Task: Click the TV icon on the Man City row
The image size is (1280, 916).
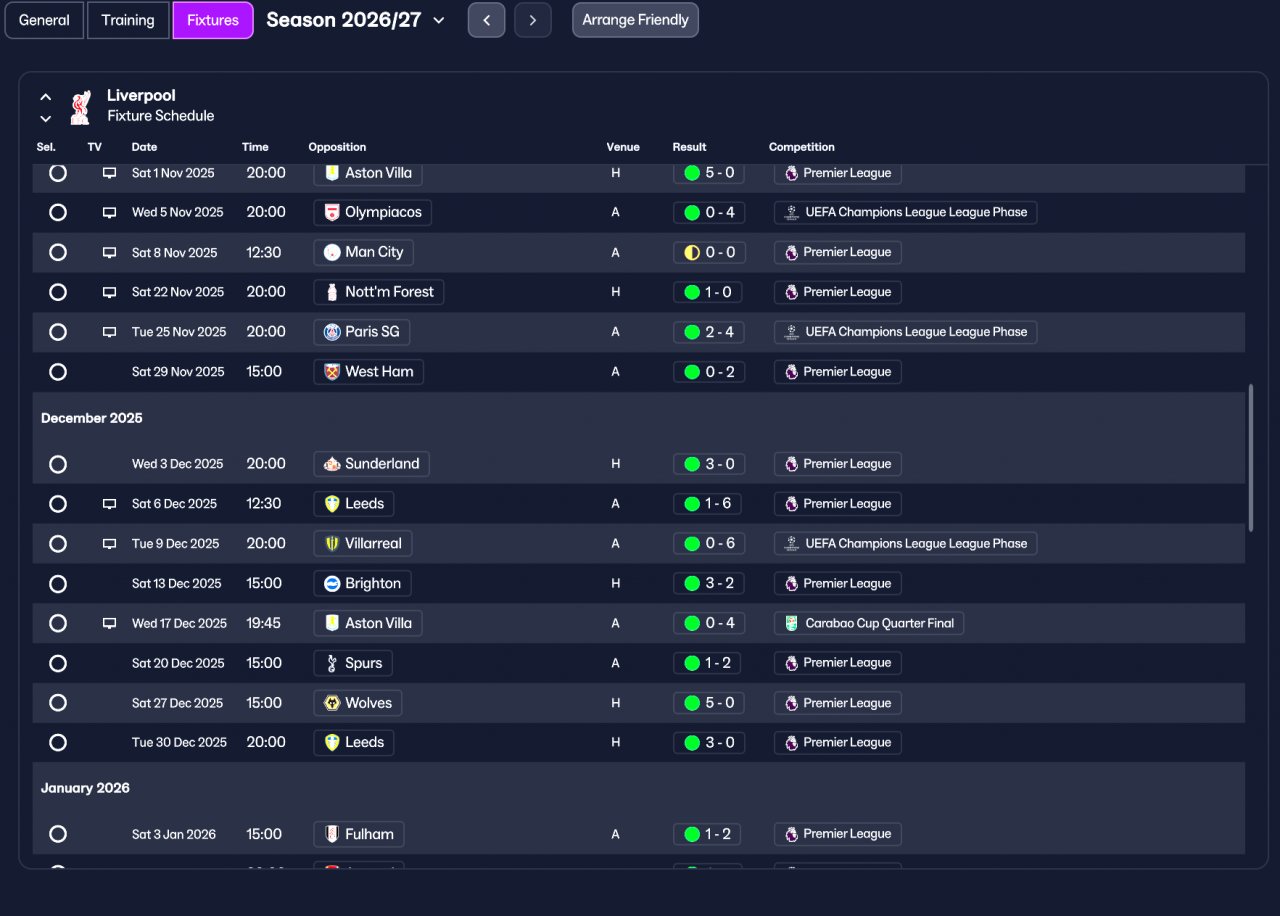Action: click(109, 252)
